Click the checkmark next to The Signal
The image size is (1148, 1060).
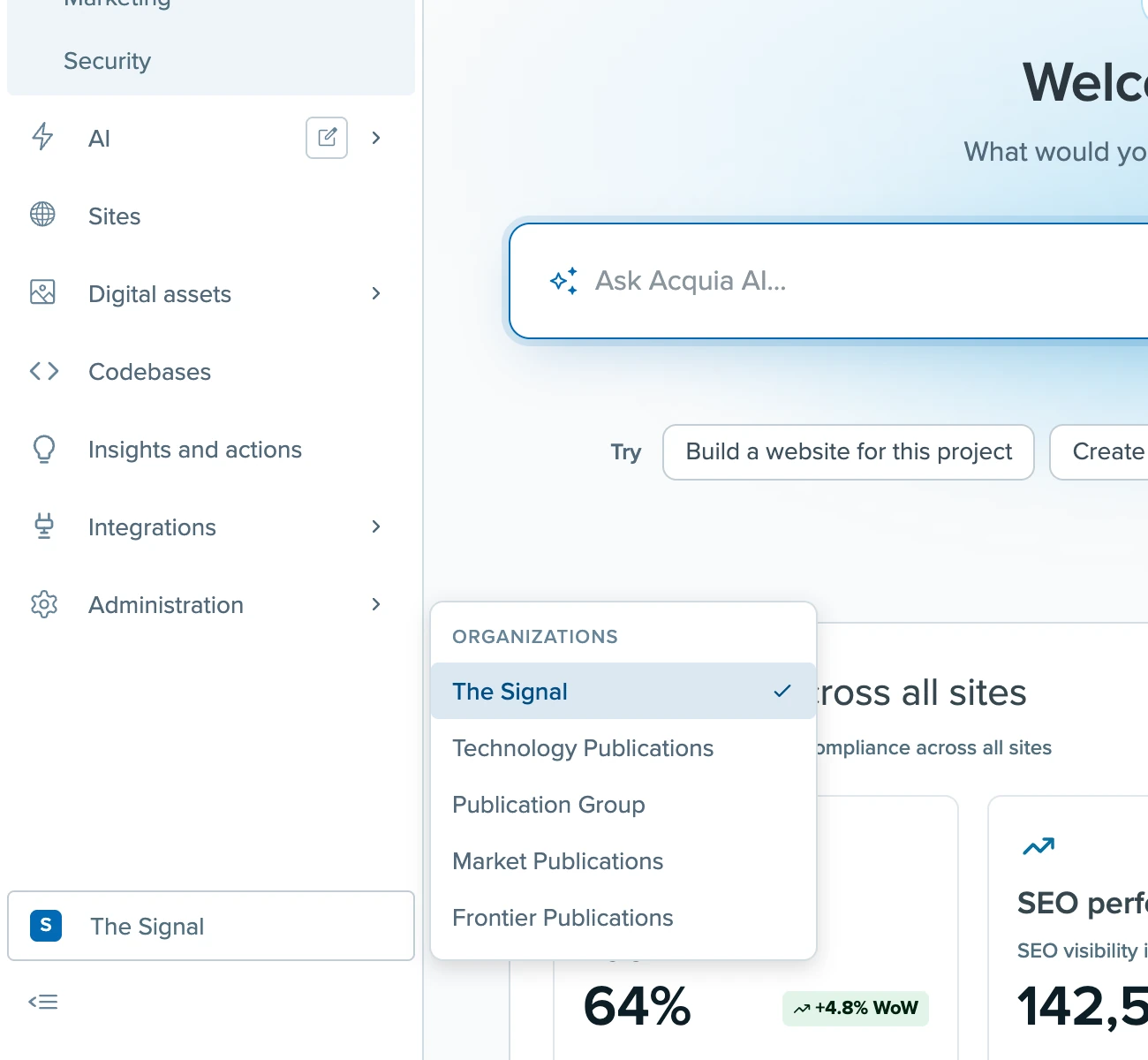click(782, 691)
